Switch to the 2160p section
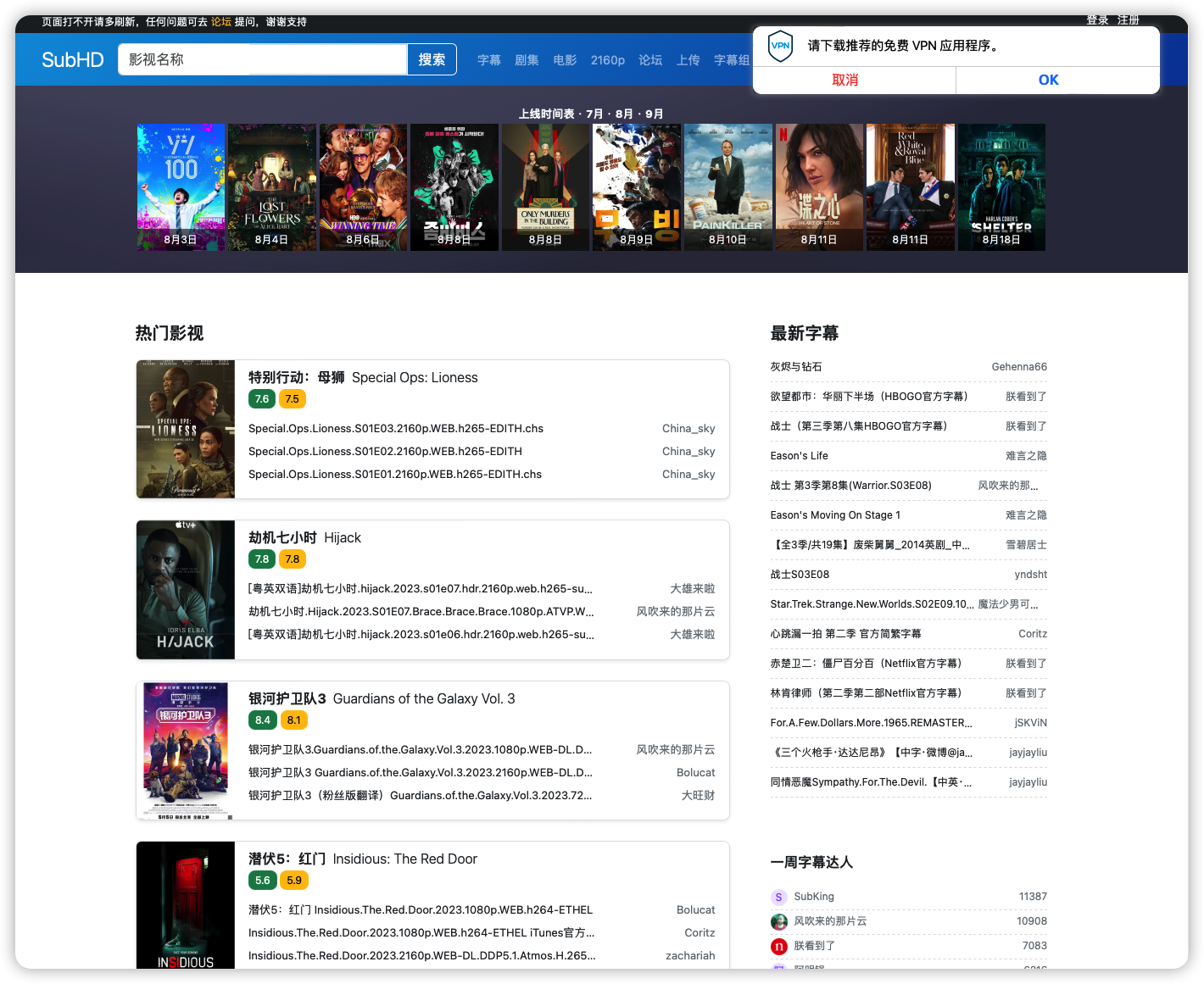Image resolution: width=1204 pixels, height=984 pixels. (x=608, y=59)
